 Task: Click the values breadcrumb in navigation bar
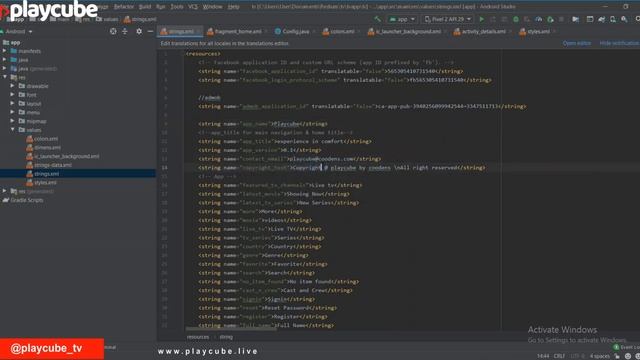[x=107, y=19]
